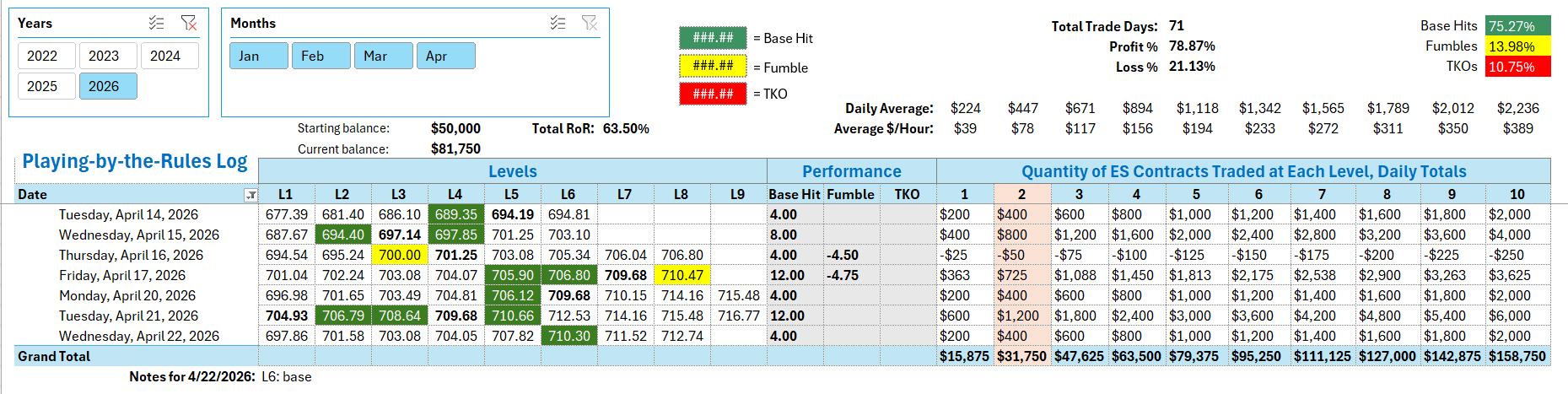Clear filter icon on Months slicer
The image size is (1568, 394).
[590, 23]
